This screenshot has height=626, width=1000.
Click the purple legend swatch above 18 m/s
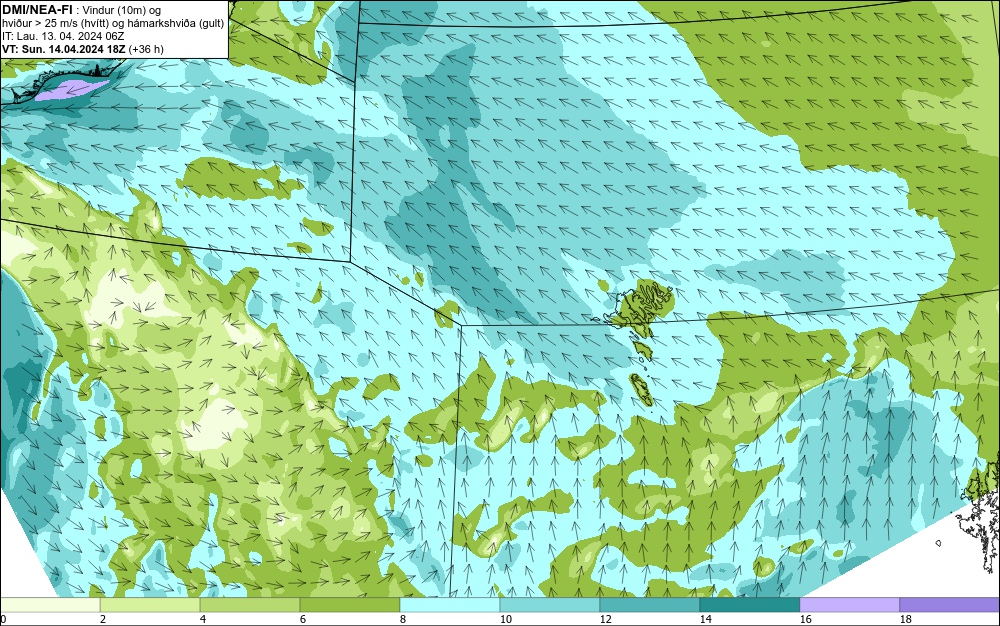tap(950, 605)
